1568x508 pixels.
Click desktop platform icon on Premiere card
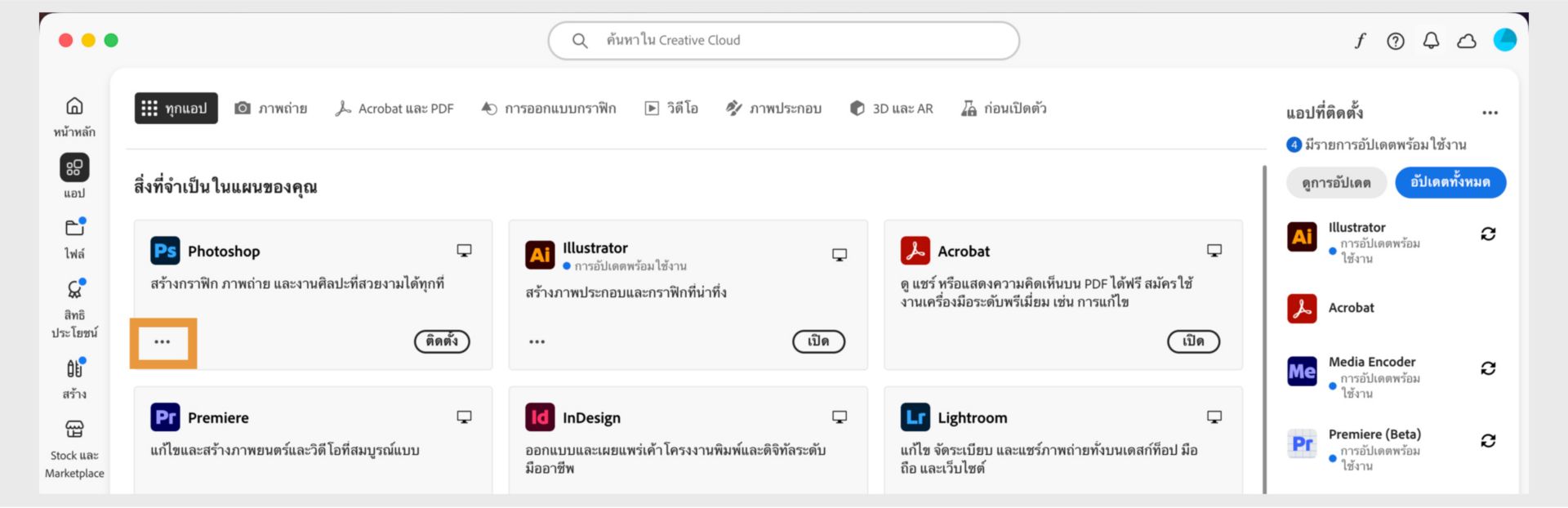(464, 417)
